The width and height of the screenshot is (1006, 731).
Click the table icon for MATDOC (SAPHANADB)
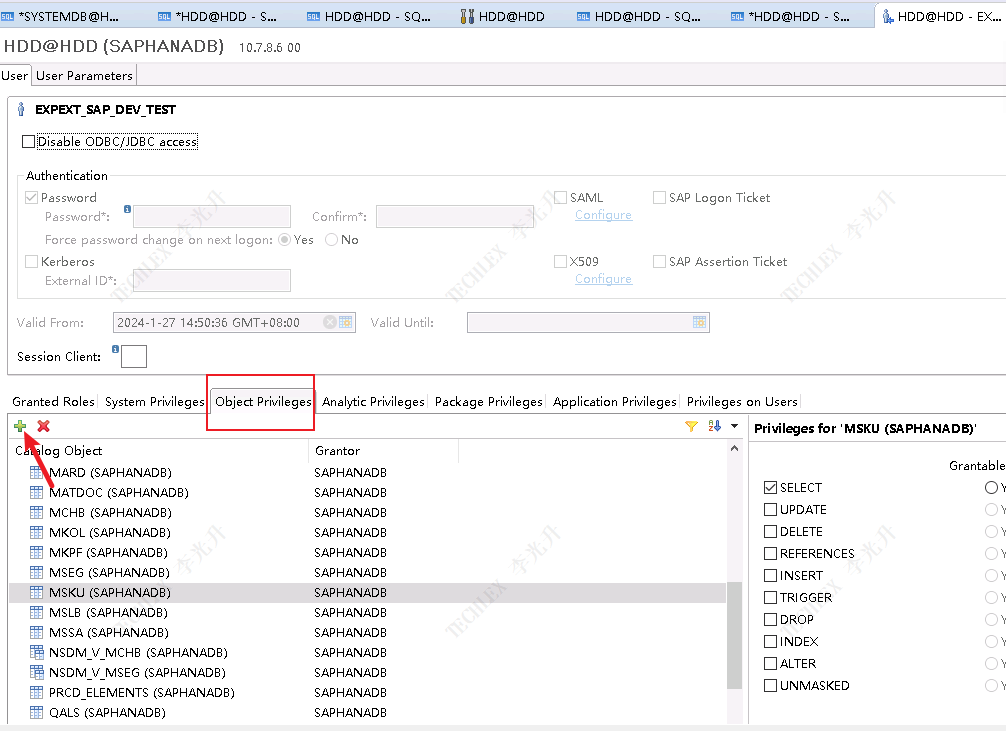click(37, 493)
